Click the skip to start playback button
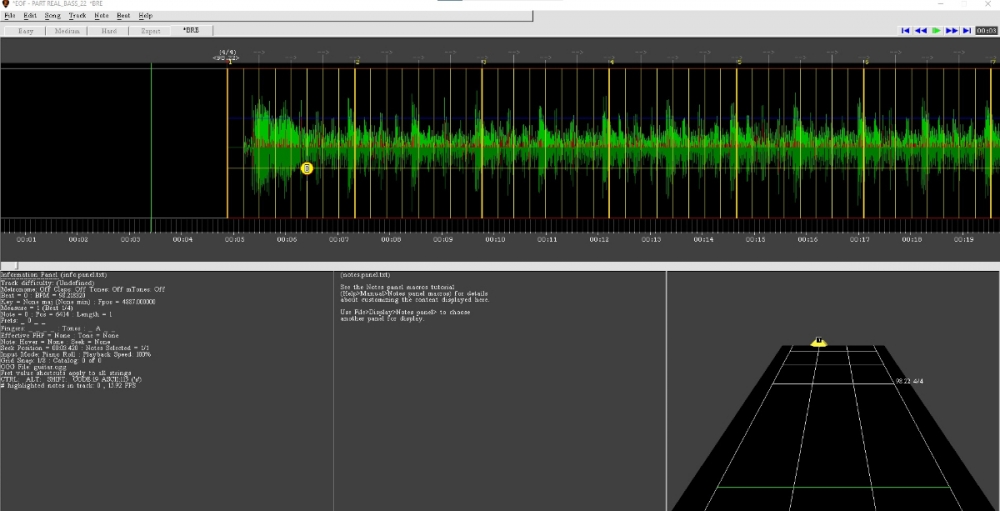The width and height of the screenshot is (1000, 511). click(906, 31)
